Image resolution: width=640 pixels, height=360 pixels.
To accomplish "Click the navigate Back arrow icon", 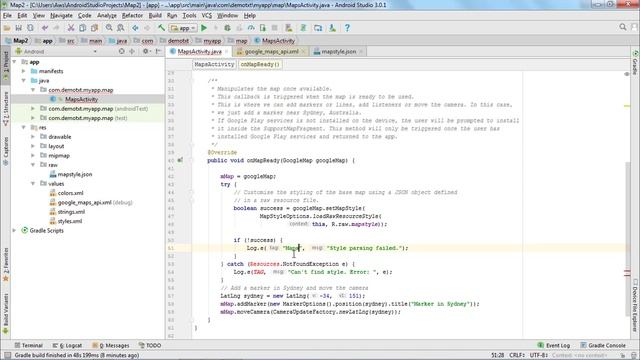I will 135,28.
